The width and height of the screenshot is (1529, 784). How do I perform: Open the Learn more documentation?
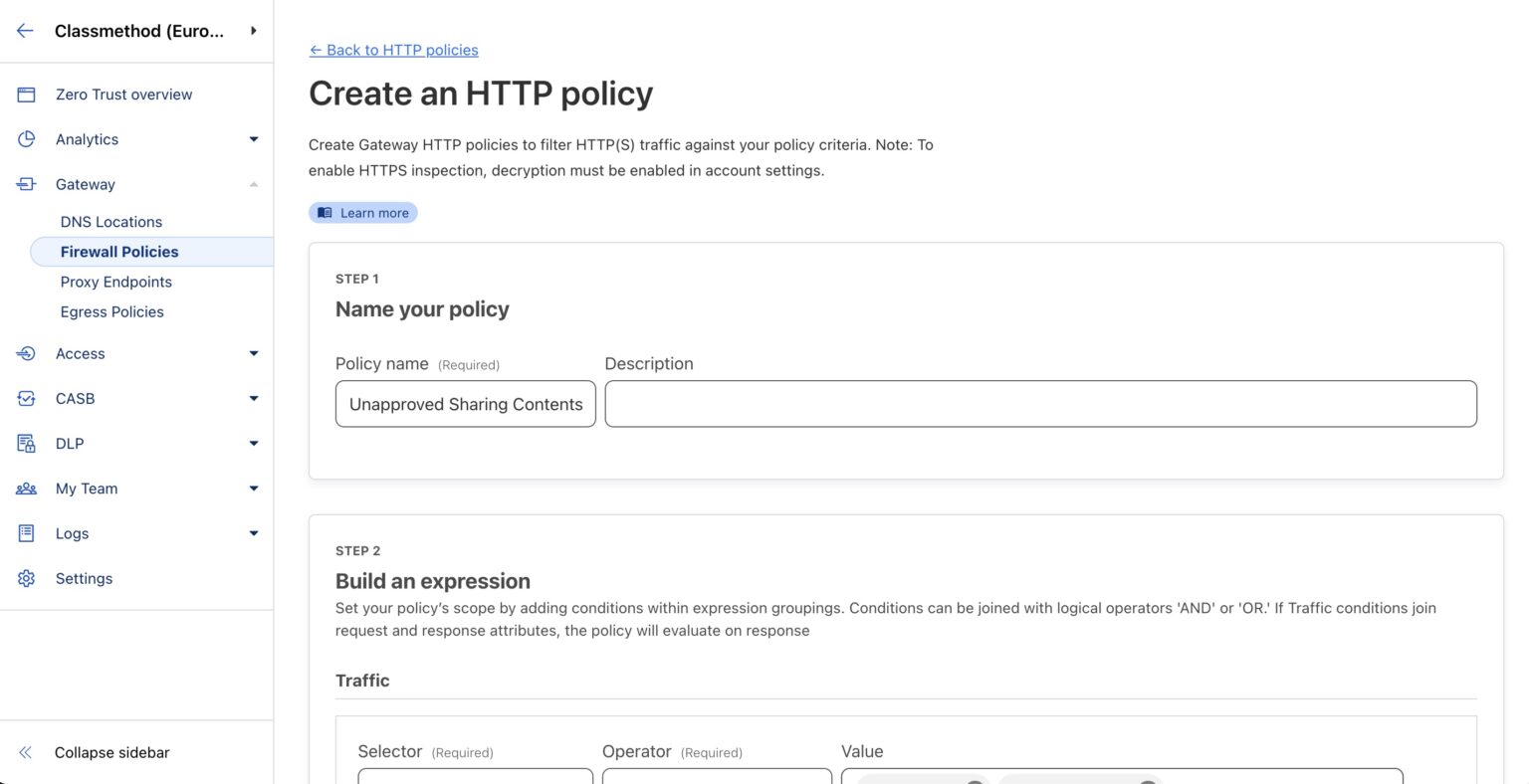coord(362,212)
